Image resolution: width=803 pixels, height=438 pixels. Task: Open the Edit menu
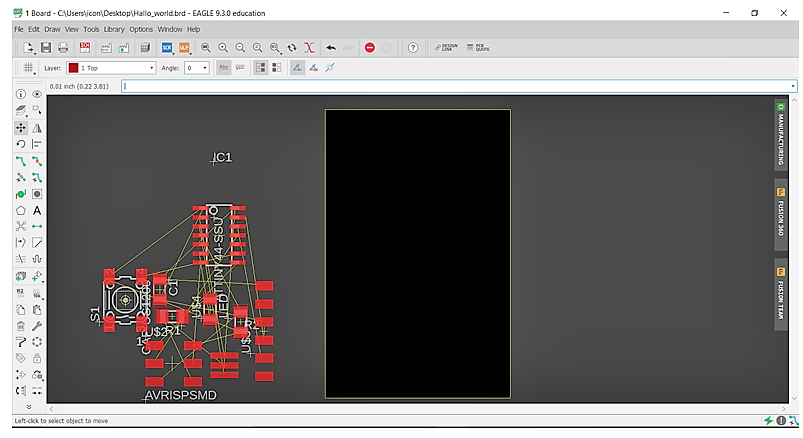(34, 29)
